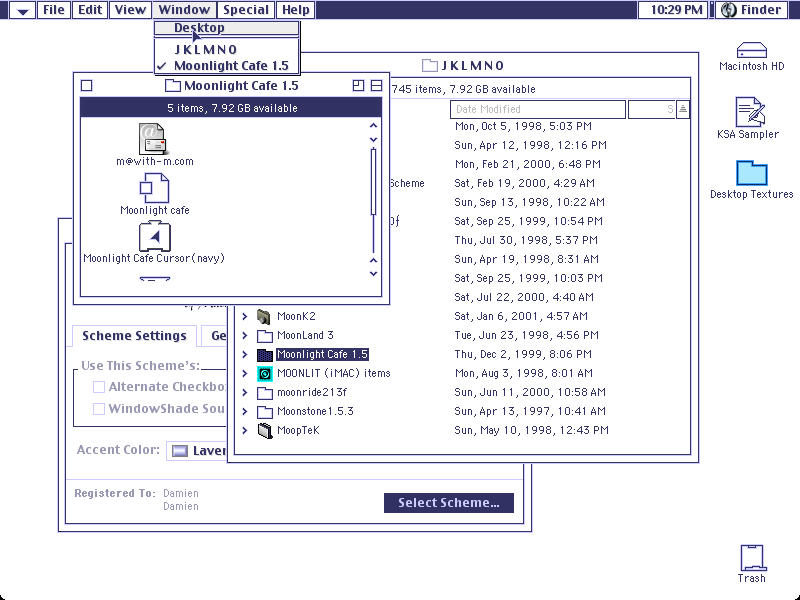800x600 pixels.
Task: Click the Select Scheme... button
Action: (x=449, y=503)
